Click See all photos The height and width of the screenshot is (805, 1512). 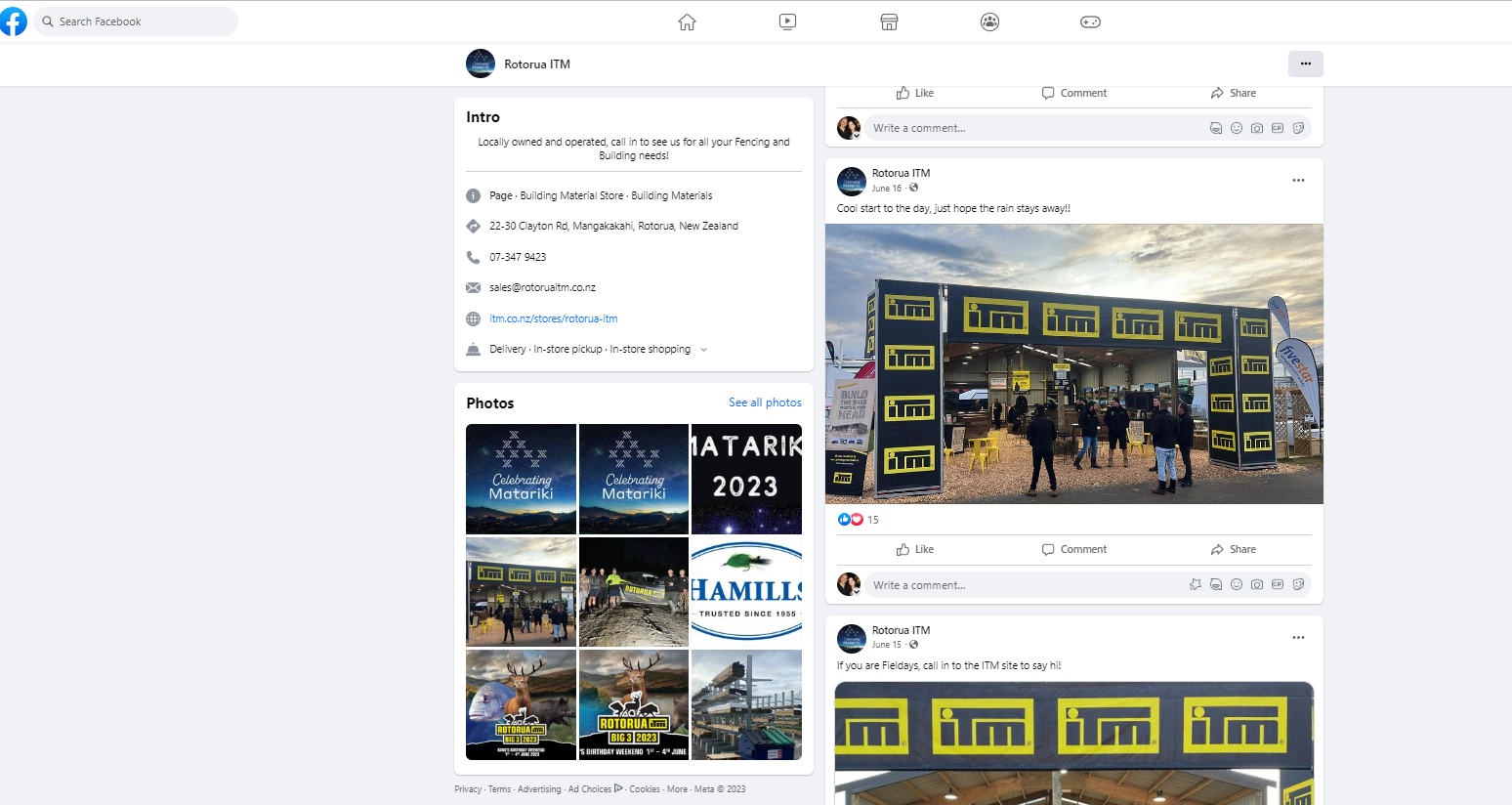(765, 402)
